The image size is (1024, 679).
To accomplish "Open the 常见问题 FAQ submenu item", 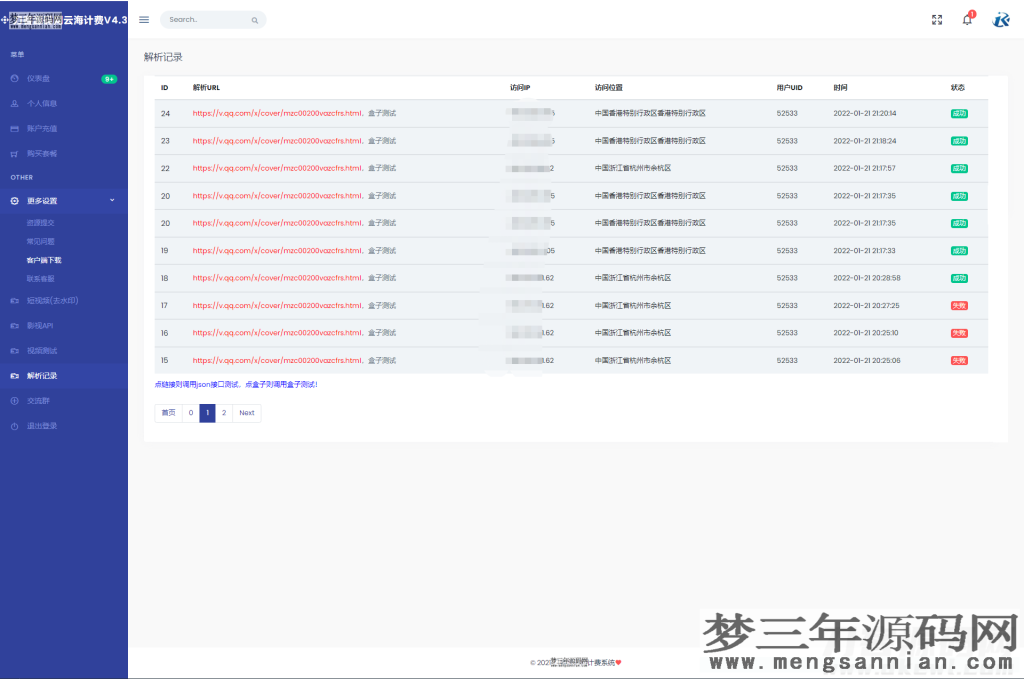I will point(48,240).
